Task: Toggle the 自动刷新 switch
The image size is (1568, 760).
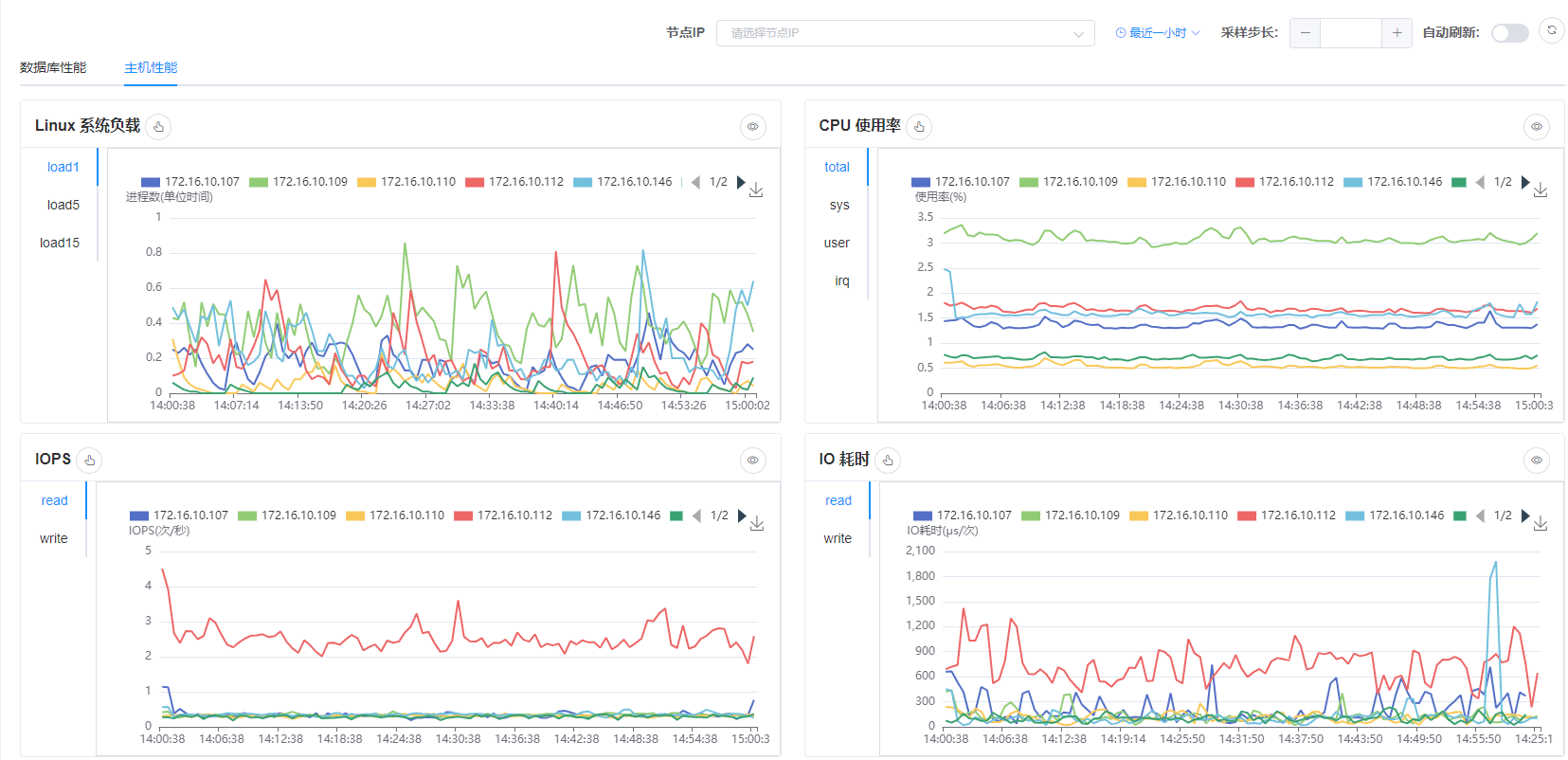Action: tap(1509, 33)
